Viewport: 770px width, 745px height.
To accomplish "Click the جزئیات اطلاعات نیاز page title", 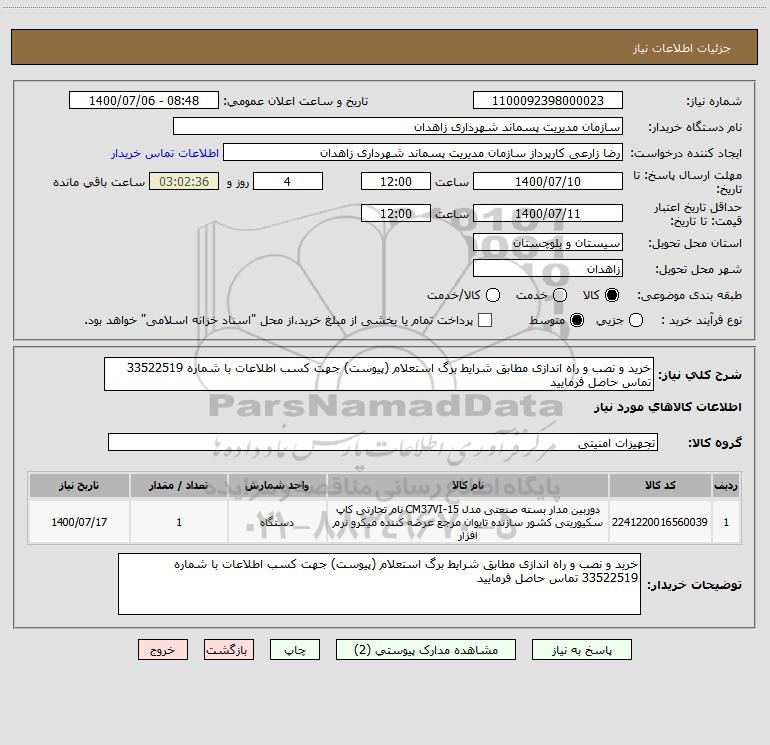I will [682, 48].
